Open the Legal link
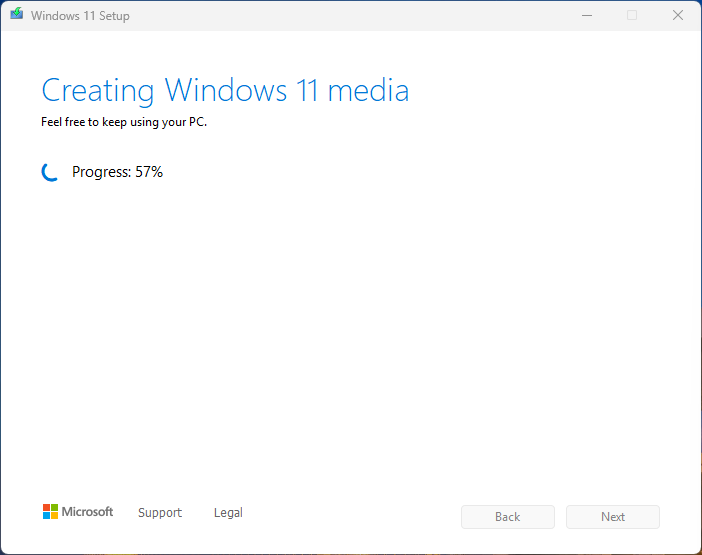The width and height of the screenshot is (702, 555). click(228, 513)
